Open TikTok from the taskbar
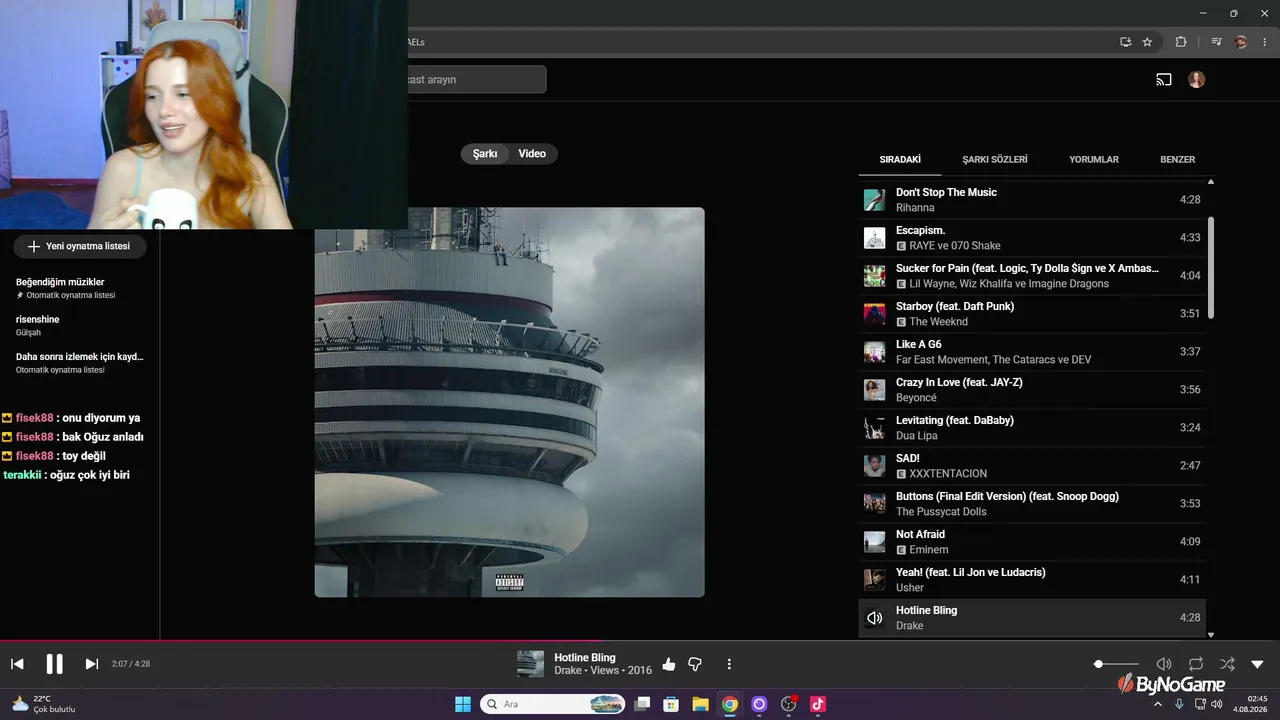Viewport: 1280px width, 720px height. [817, 704]
